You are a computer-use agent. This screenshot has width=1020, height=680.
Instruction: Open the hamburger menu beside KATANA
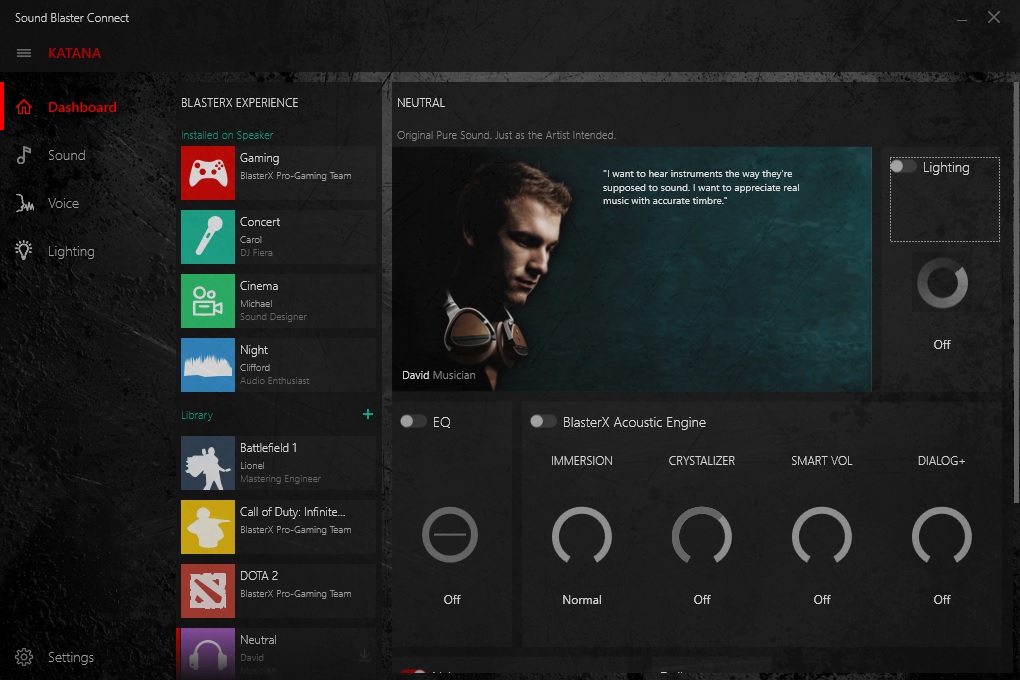(x=24, y=53)
